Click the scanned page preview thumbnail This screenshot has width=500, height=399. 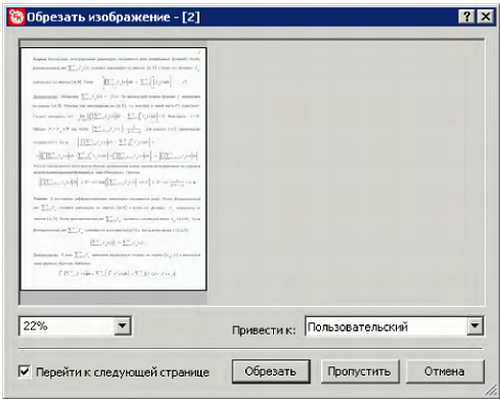click(114, 169)
